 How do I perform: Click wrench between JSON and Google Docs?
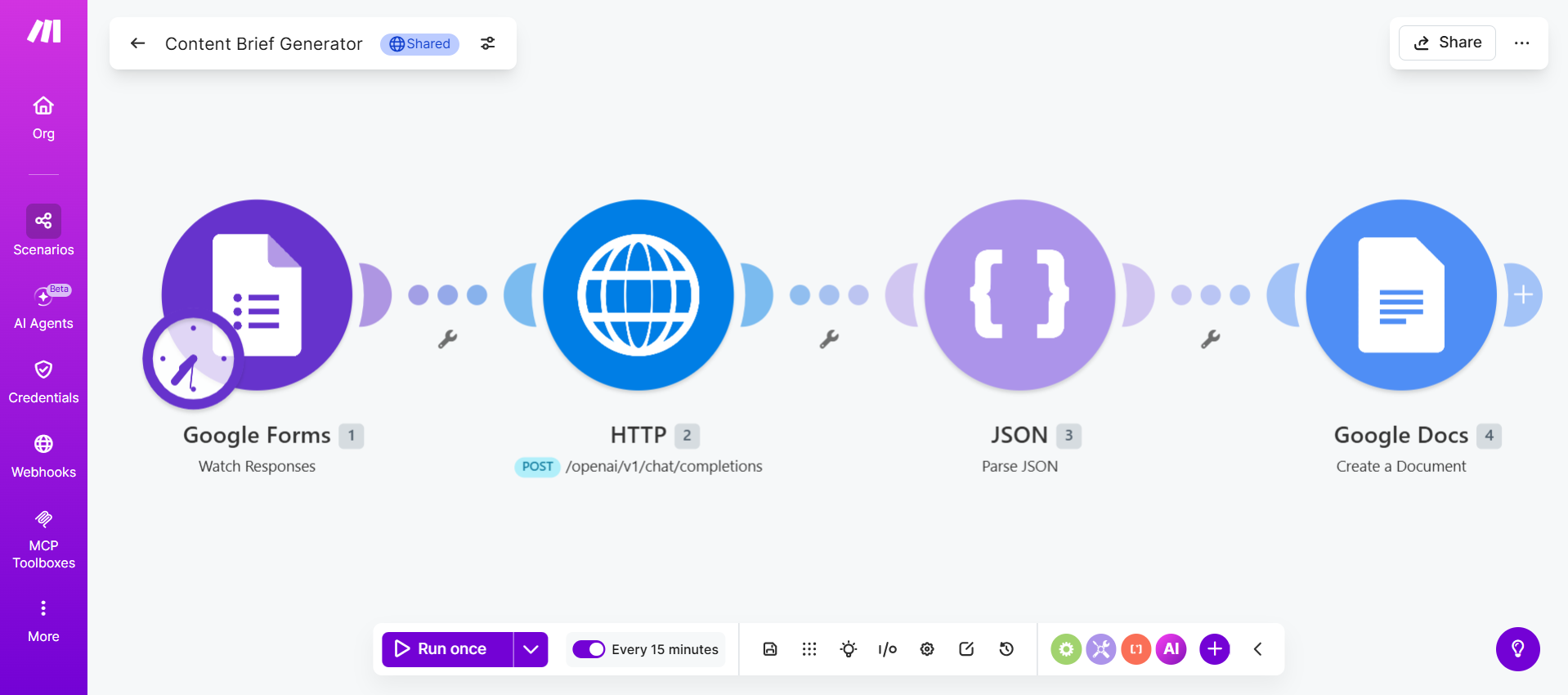pos(1211,339)
